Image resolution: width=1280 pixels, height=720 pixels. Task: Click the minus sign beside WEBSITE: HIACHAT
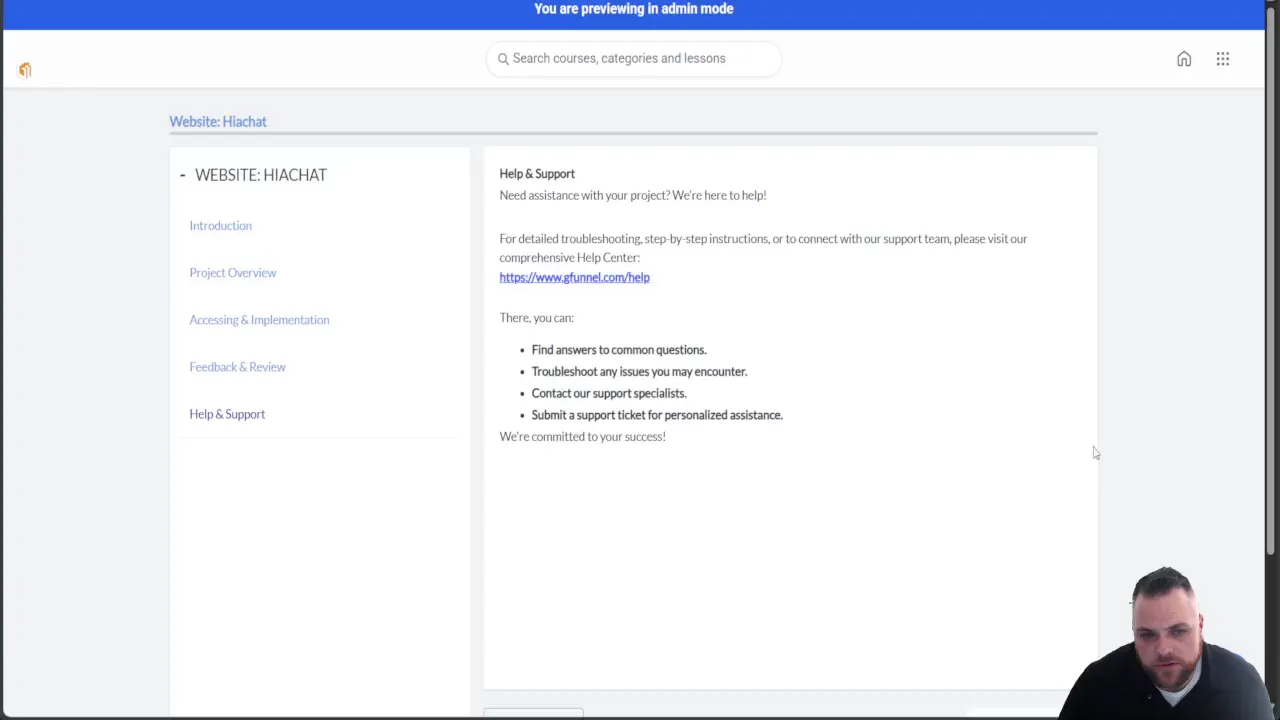182,174
